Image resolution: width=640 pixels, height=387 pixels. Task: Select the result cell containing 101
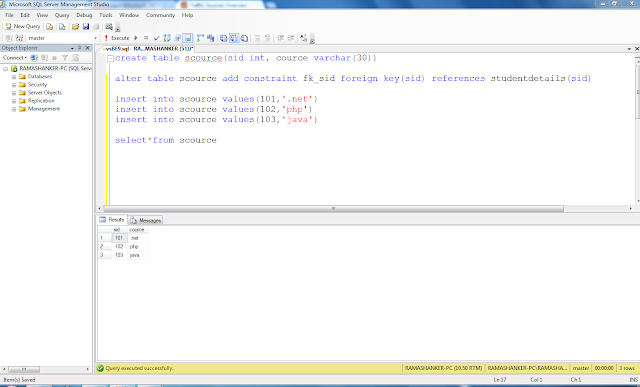pyautogui.click(x=119, y=238)
